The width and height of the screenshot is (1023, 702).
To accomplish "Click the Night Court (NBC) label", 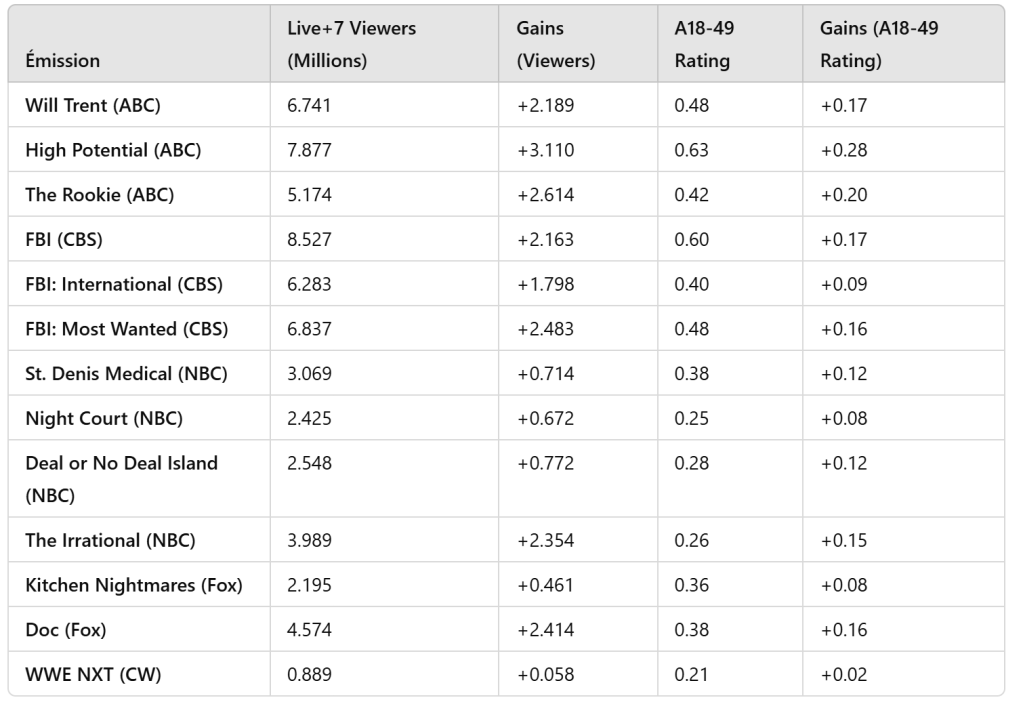I will coord(104,419).
